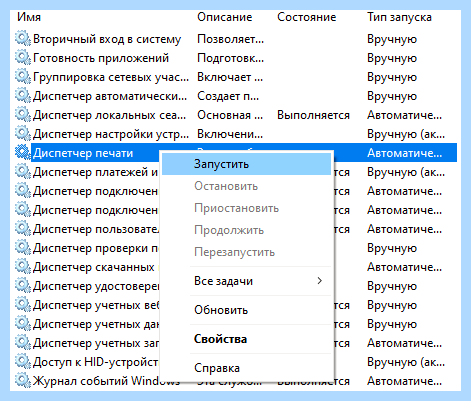The width and height of the screenshot is (471, 401).
Task: Click gear icon of Доступ к HID-устройствам
Action: pyautogui.click(x=23, y=362)
